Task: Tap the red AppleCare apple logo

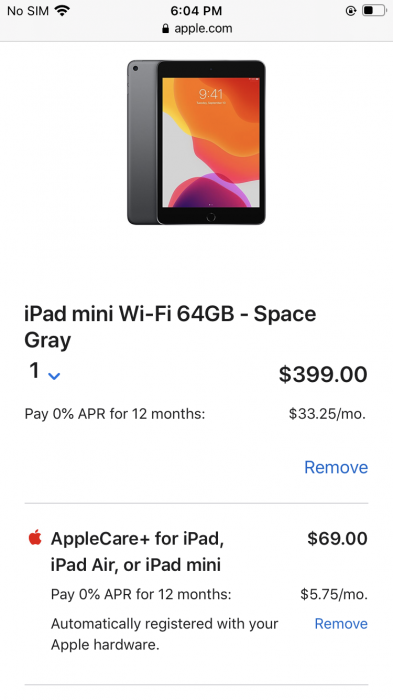Action: (35, 538)
